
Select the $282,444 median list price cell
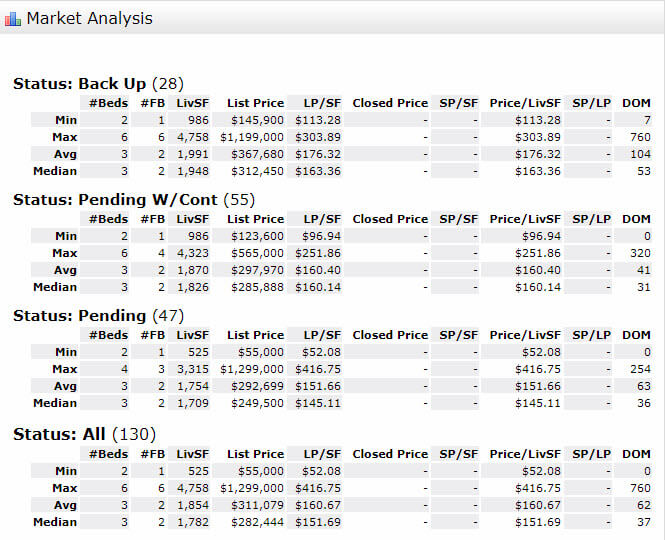pyautogui.click(x=258, y=522)
